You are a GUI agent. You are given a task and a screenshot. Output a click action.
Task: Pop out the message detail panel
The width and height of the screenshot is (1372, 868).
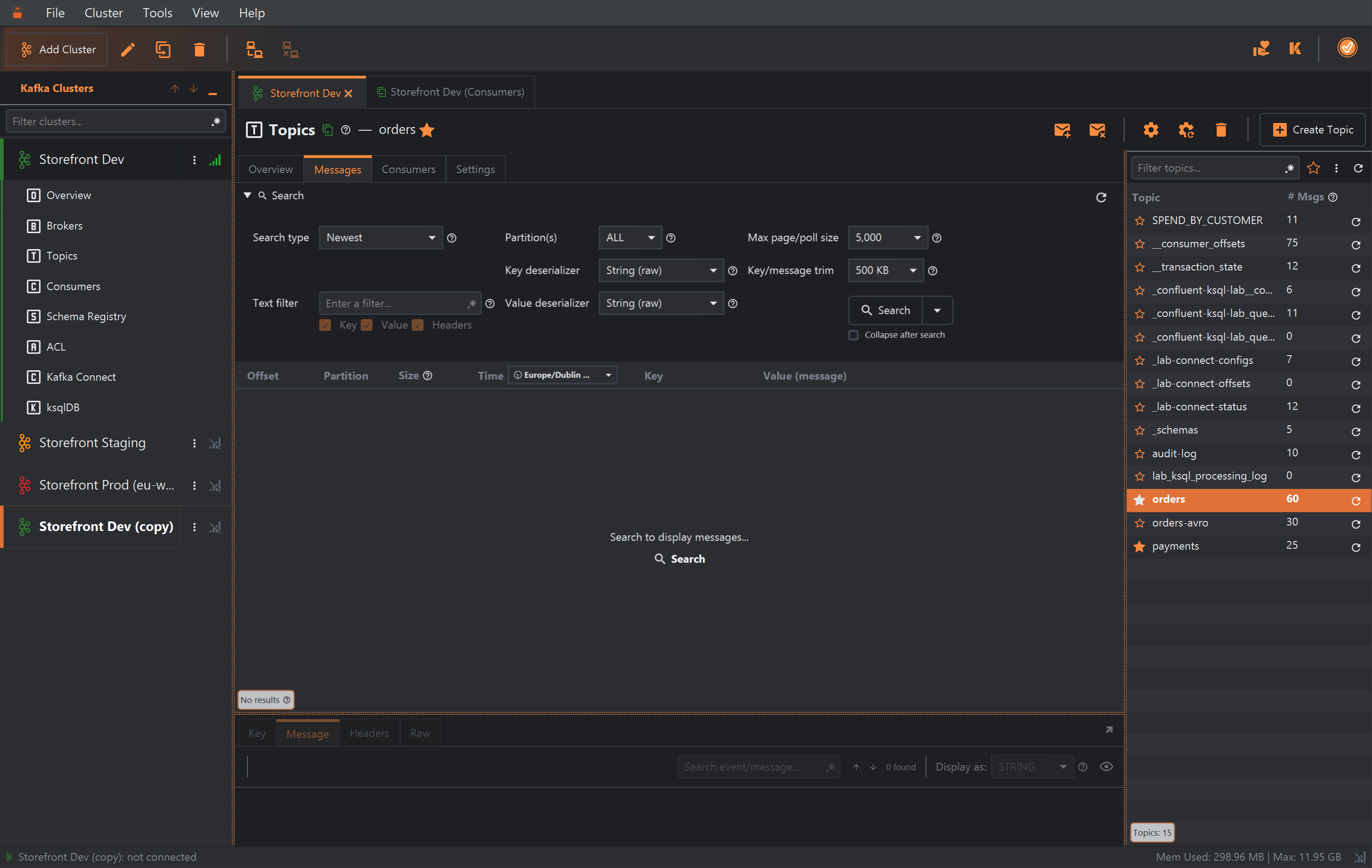pos(1109,730)
